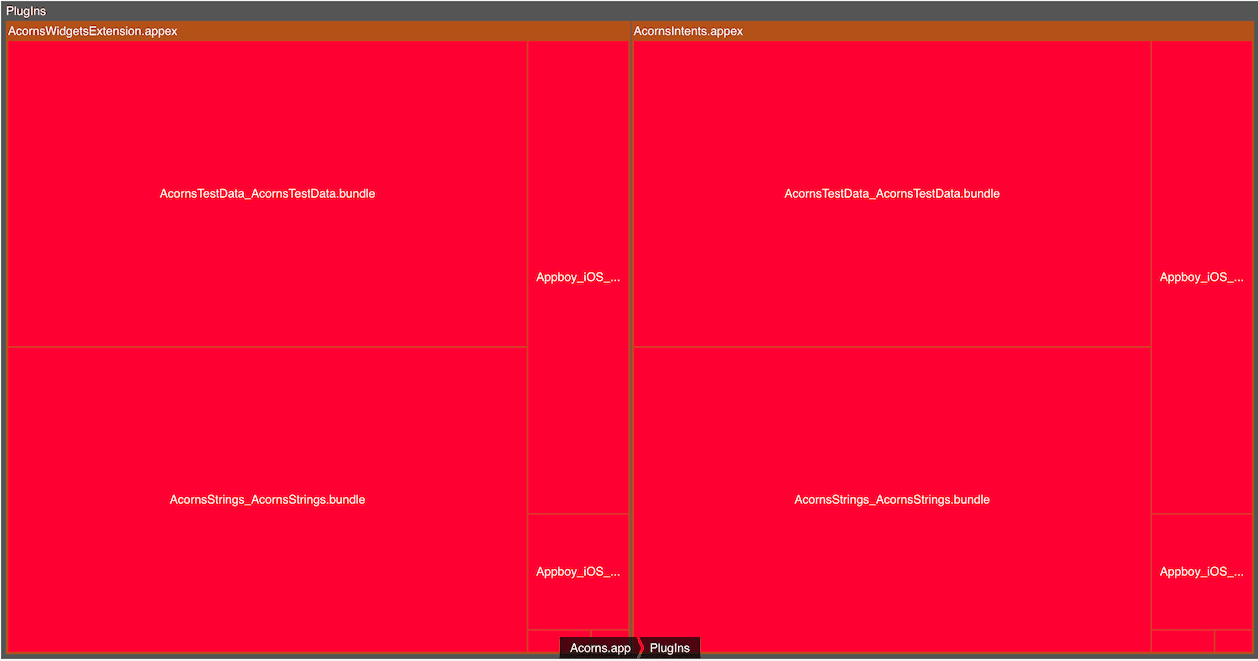Click gray PlugIns frame border along bottom edge

[300, 656]
